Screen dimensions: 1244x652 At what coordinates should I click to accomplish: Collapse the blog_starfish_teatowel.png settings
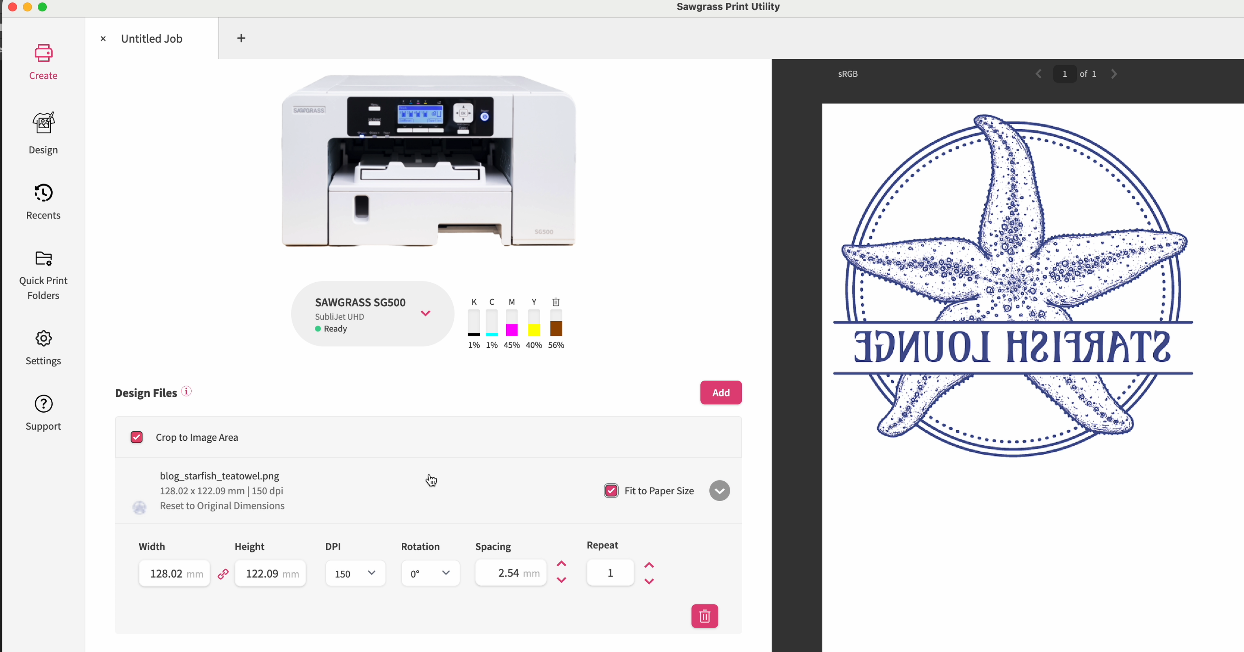[x=720, y=491]
